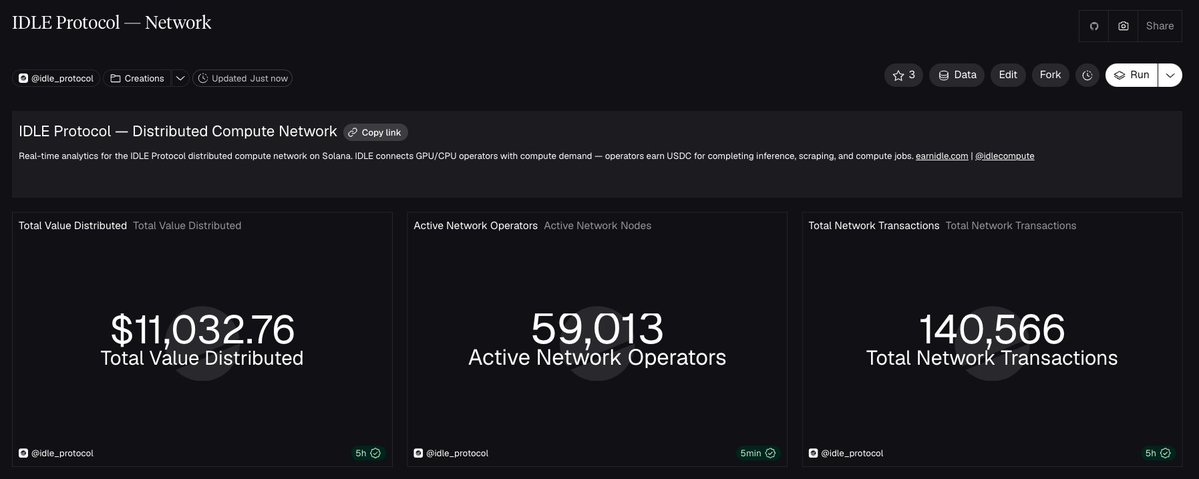1199x479 pixels.
Task: Click the camera screenshot icon
Action: tap(1123, 26)
